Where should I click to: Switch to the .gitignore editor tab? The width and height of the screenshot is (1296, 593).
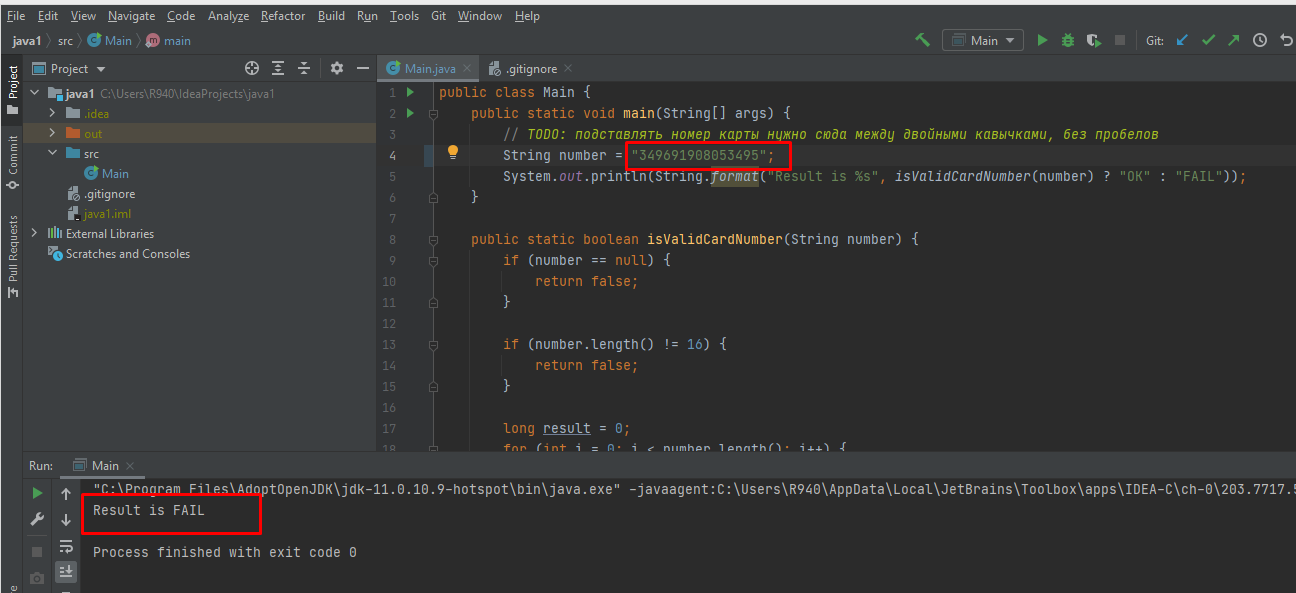pyautogui.click(x=530, y=68)
